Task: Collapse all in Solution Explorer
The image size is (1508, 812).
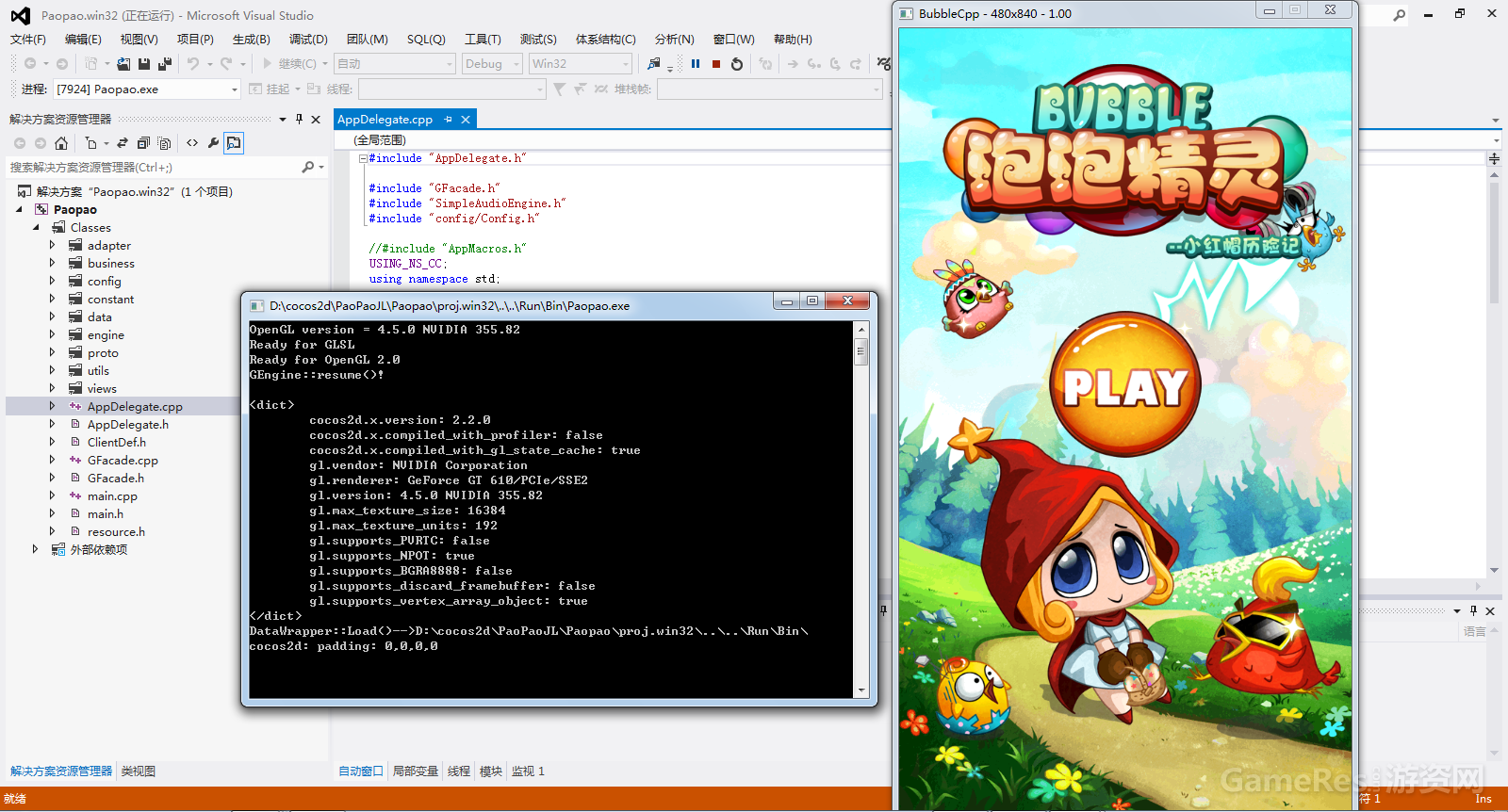Action: click(x=143, y=143)
